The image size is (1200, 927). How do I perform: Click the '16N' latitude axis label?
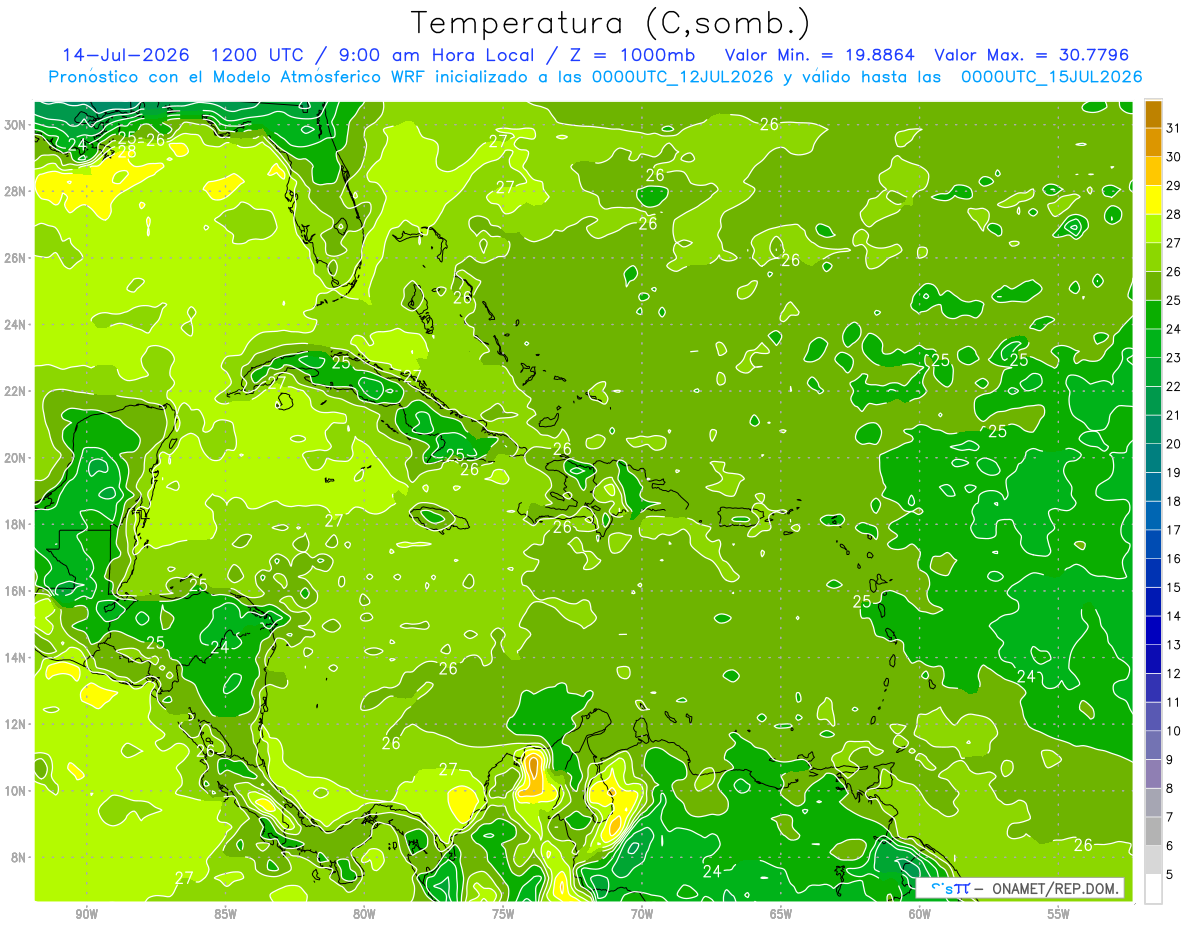point(15,591)
